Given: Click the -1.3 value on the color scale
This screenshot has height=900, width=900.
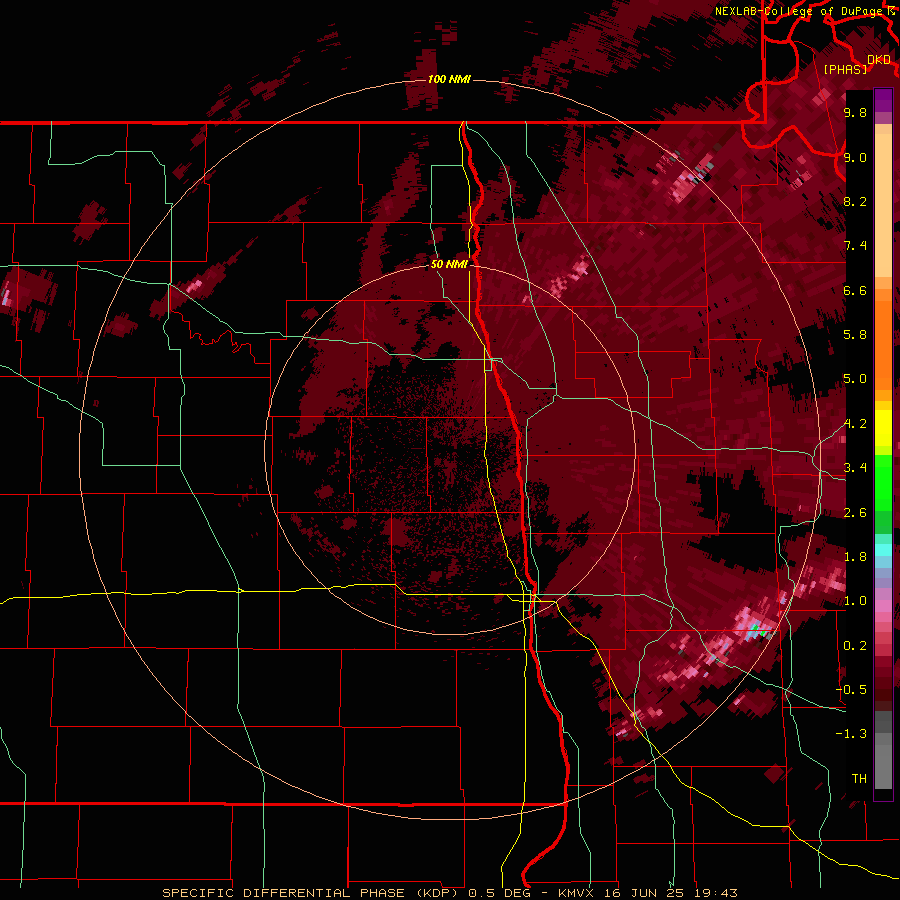Looking at the screenshot, I should (852, 734).
